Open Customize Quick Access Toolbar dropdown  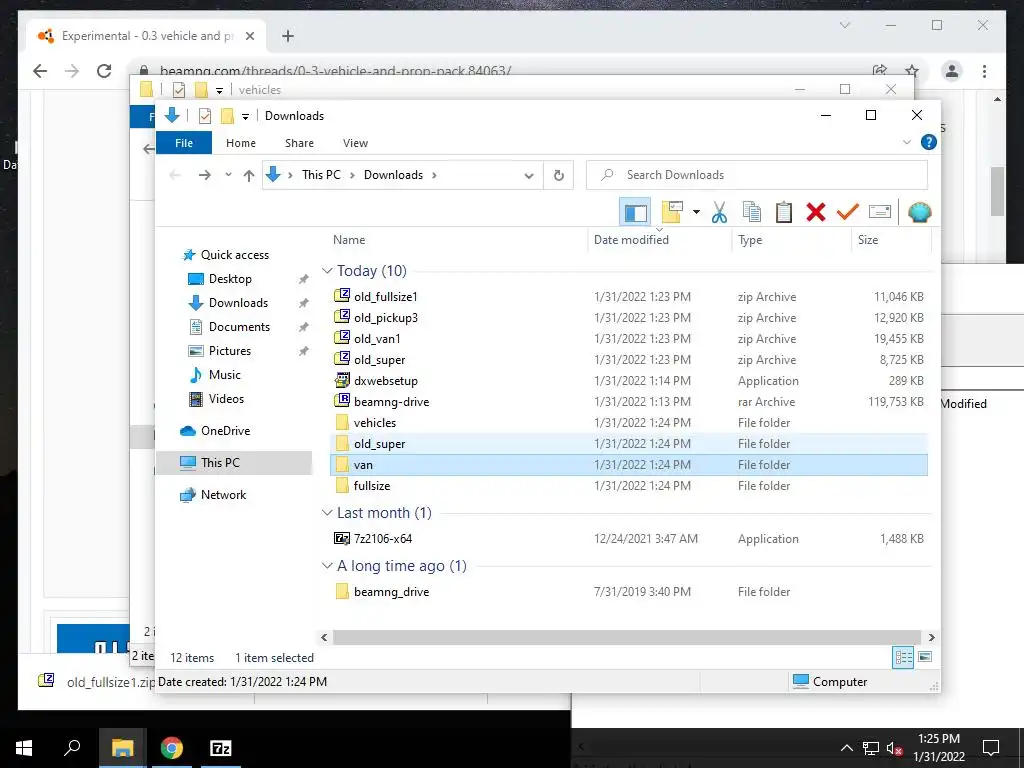click(x=245, y=117)
